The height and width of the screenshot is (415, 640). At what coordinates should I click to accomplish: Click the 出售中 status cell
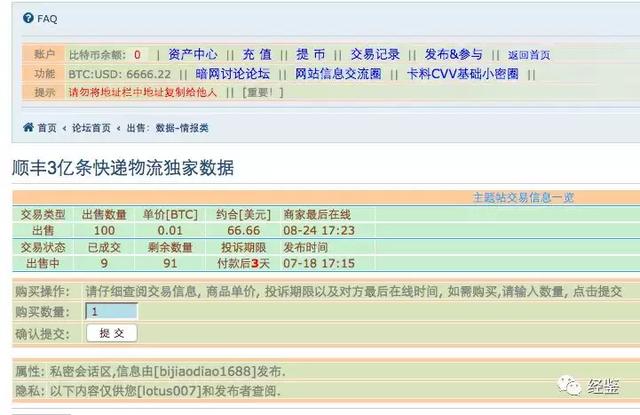coord(43,263)
